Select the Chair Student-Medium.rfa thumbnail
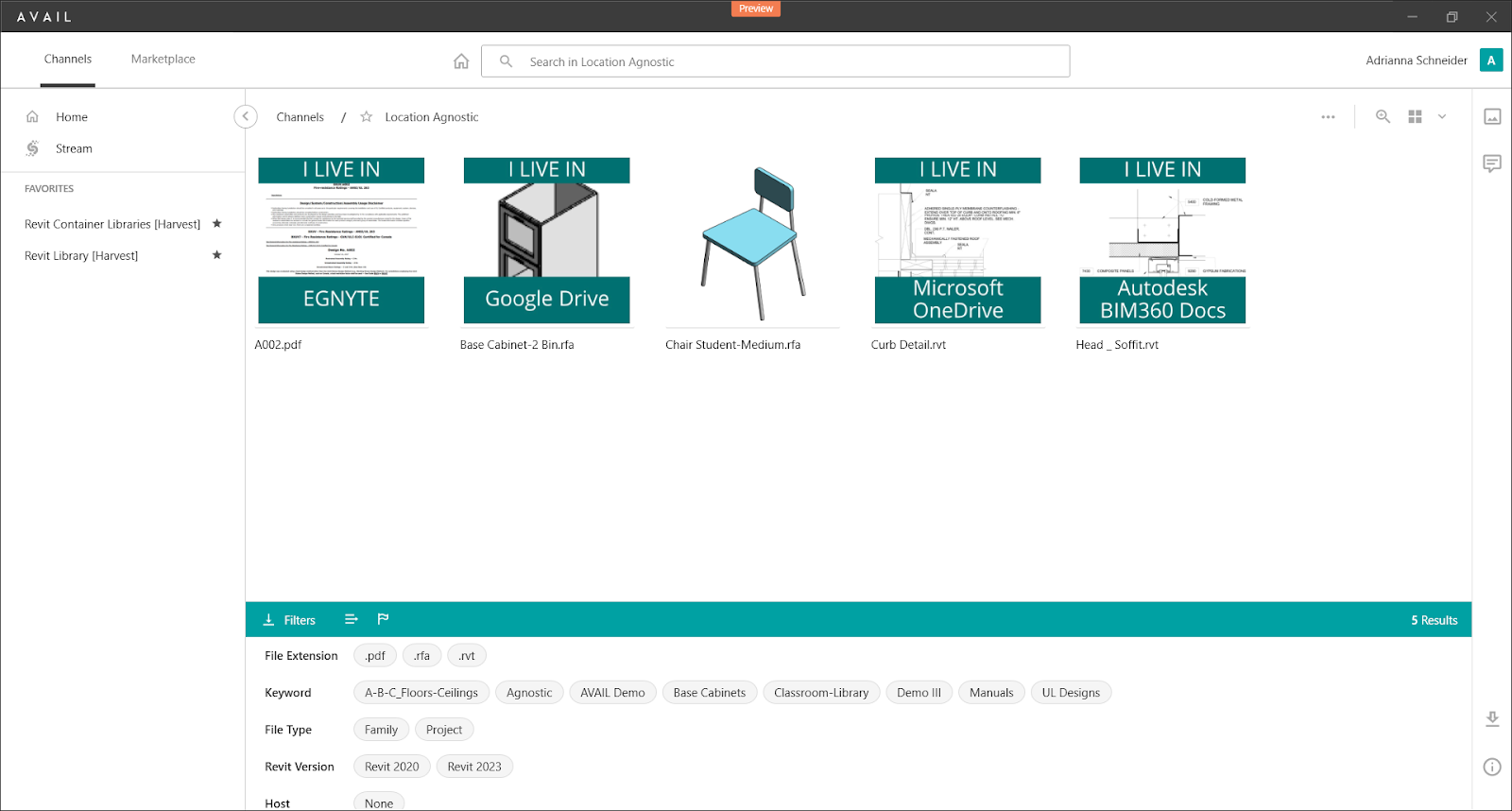Image resolution: width=1512 pixels, height=811 pixels. (x=752, y=241)
